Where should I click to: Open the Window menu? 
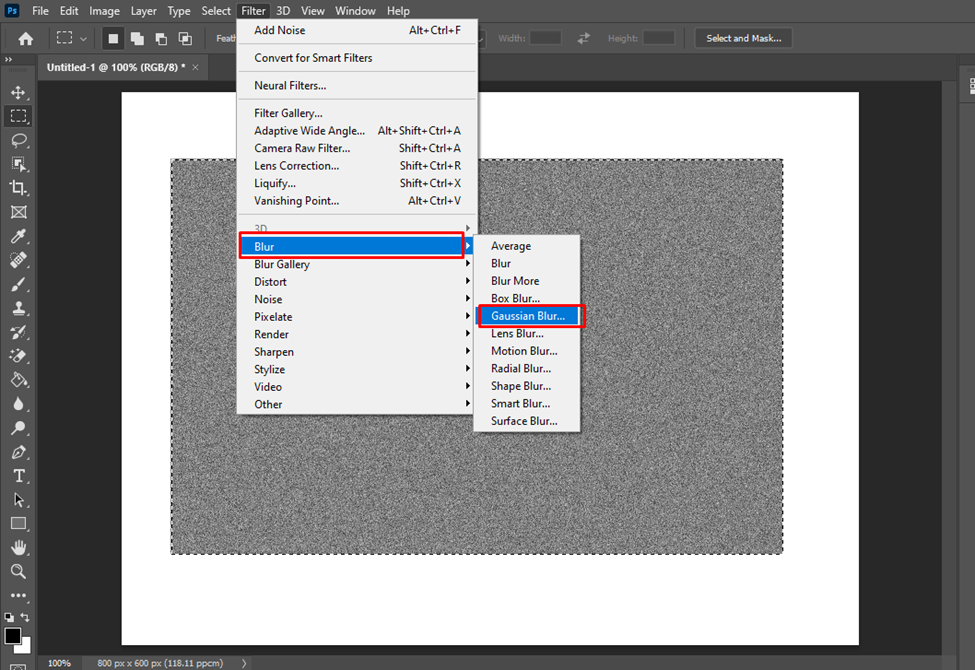(x=355, y=11)
